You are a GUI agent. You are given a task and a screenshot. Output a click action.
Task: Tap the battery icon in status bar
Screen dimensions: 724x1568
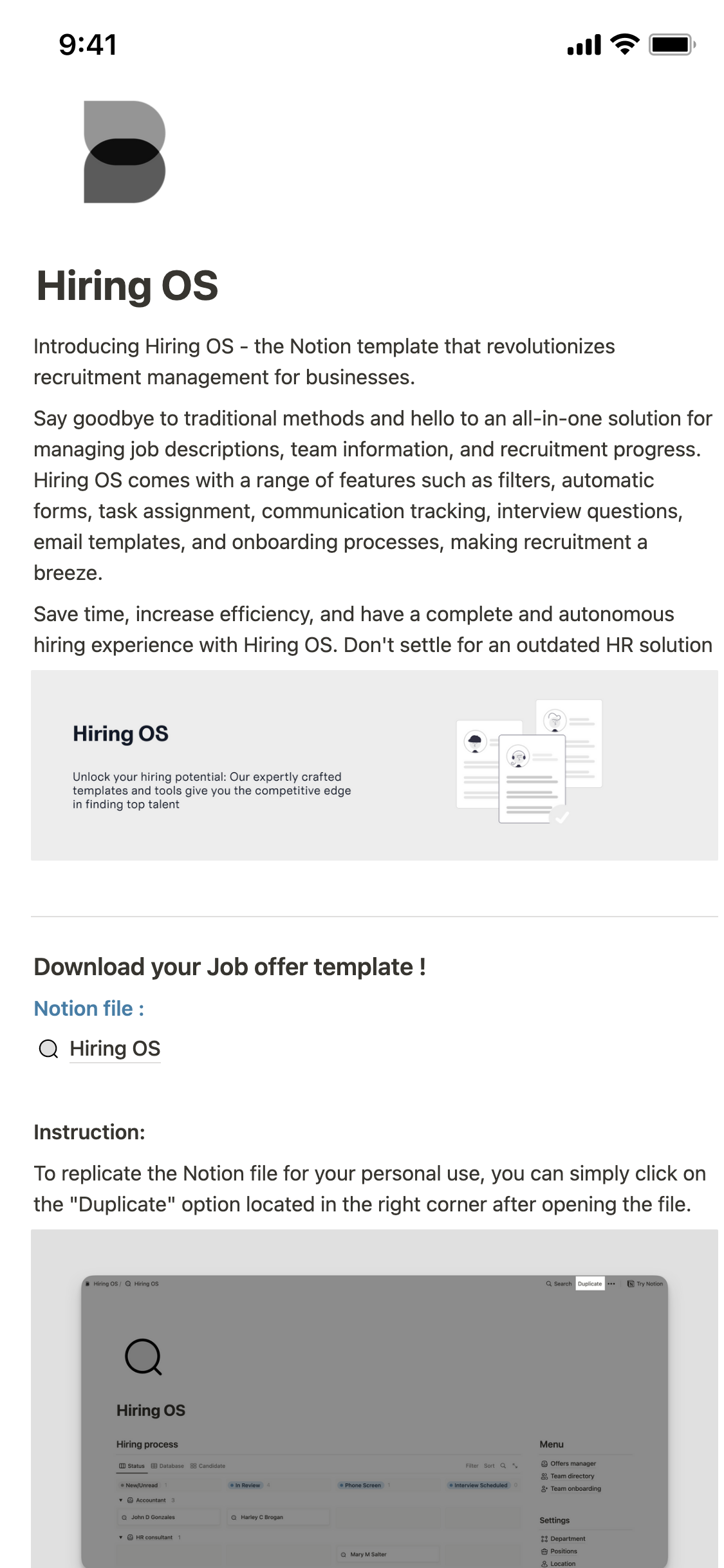pos(671,45)
